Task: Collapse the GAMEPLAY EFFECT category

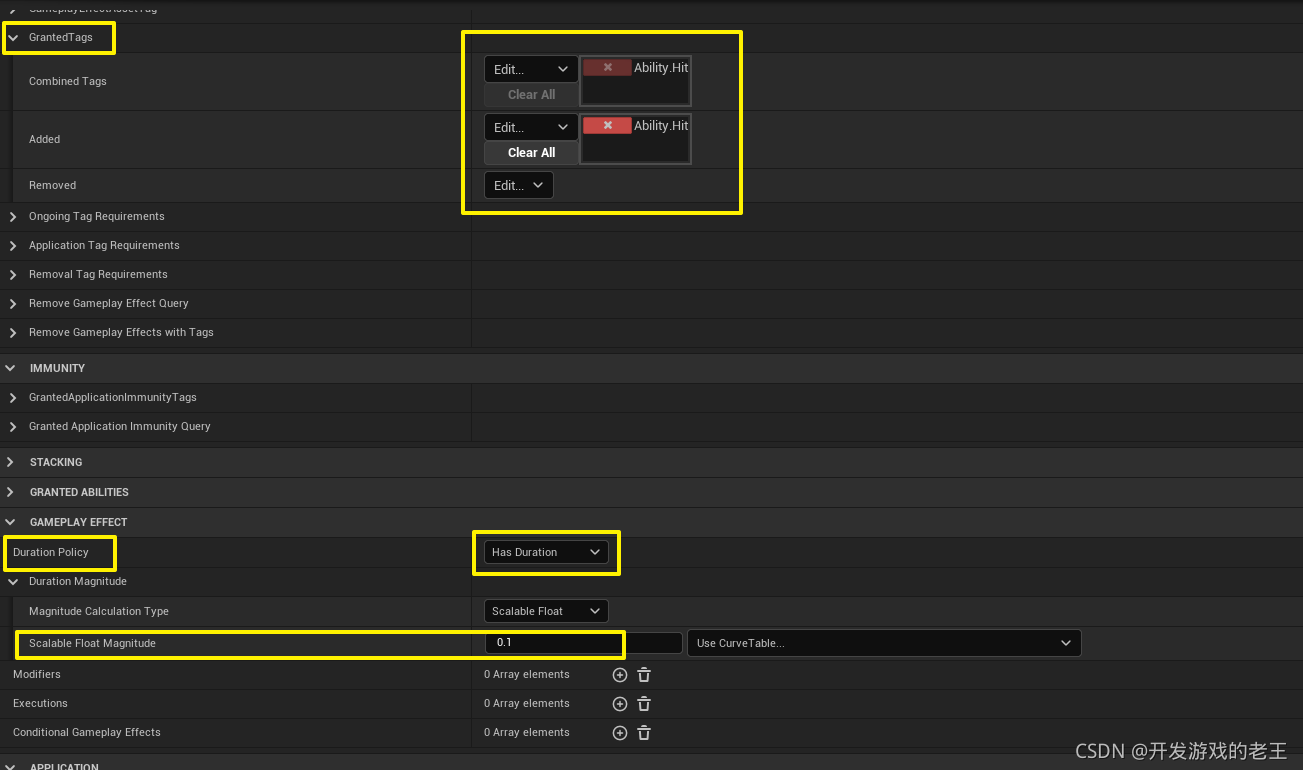Action: pos(10,522)
